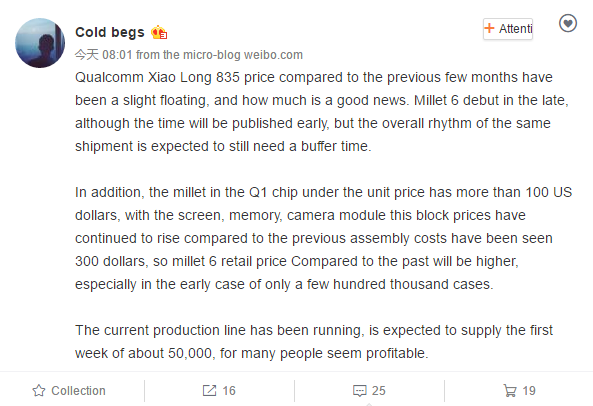The height and width of the screenshot is (406, 593).
Task: Click the Qualcomm Xiao Long 835 paragraph
Action: 321,112
